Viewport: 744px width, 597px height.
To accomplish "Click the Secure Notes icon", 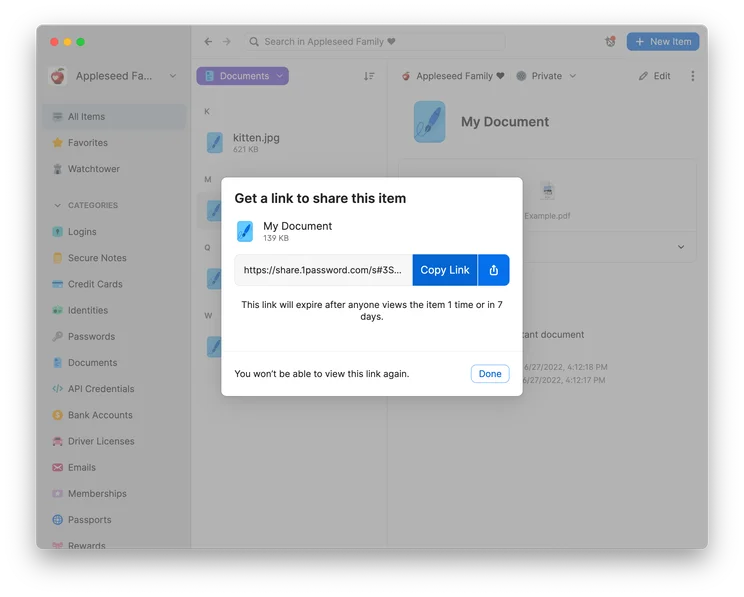I will (57, 258).
